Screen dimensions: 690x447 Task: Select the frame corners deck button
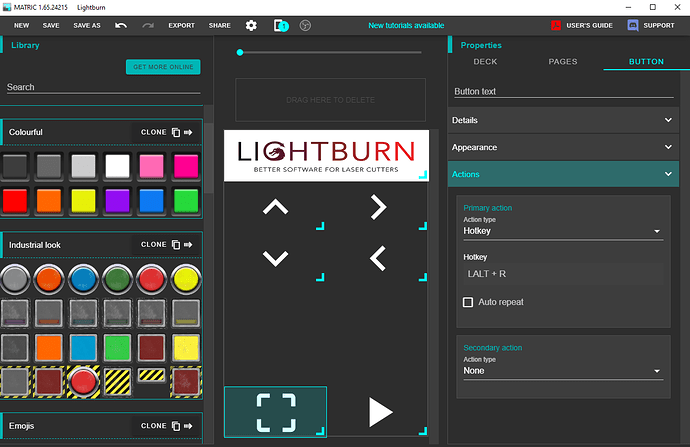pos(275,412)
